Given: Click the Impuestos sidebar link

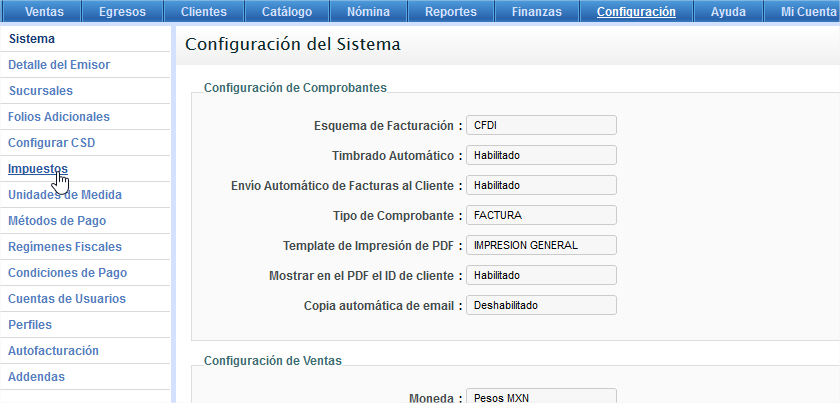Looking at the screenshot, I should click(x=38, y=169).
